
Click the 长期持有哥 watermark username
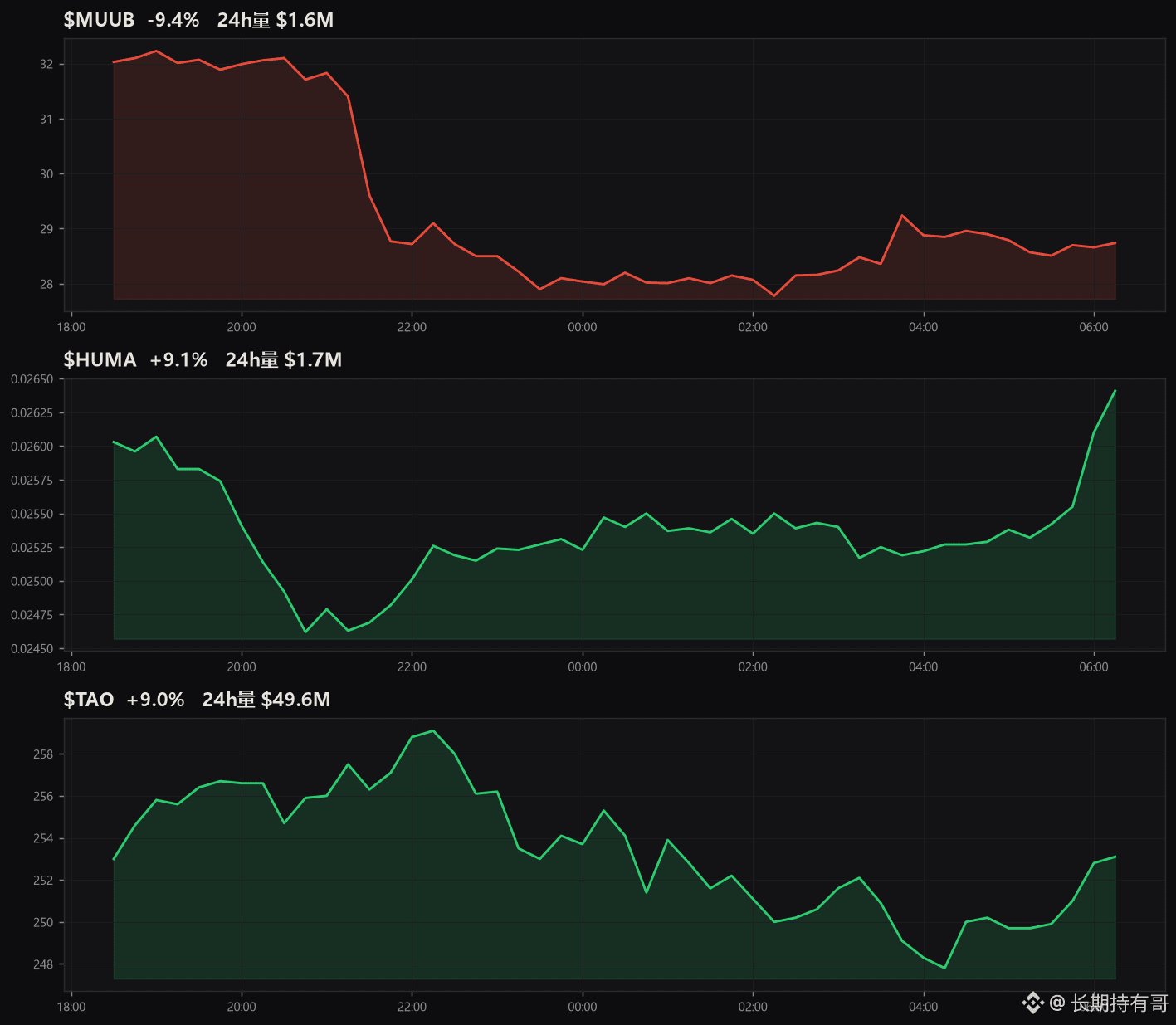pos(1120,1003)
